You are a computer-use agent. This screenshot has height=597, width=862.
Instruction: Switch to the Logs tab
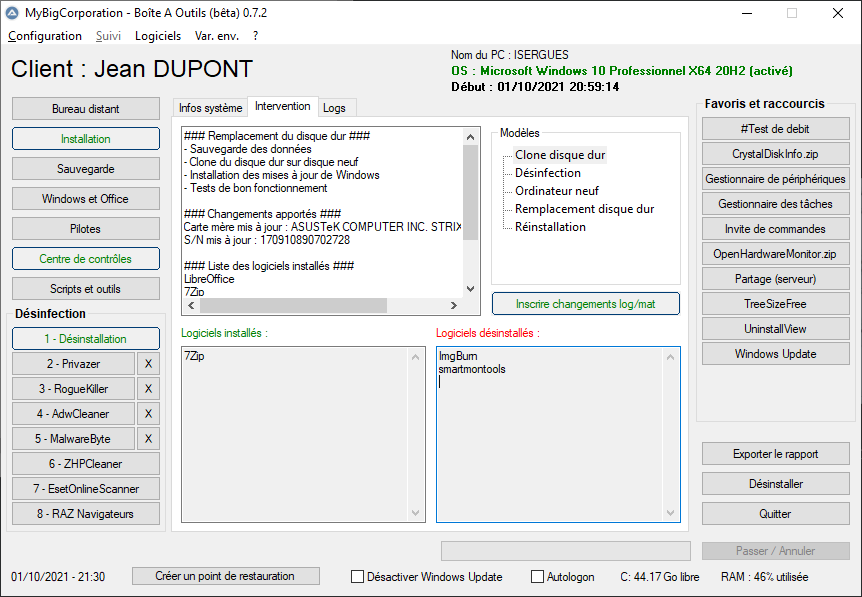click(334, 108)
